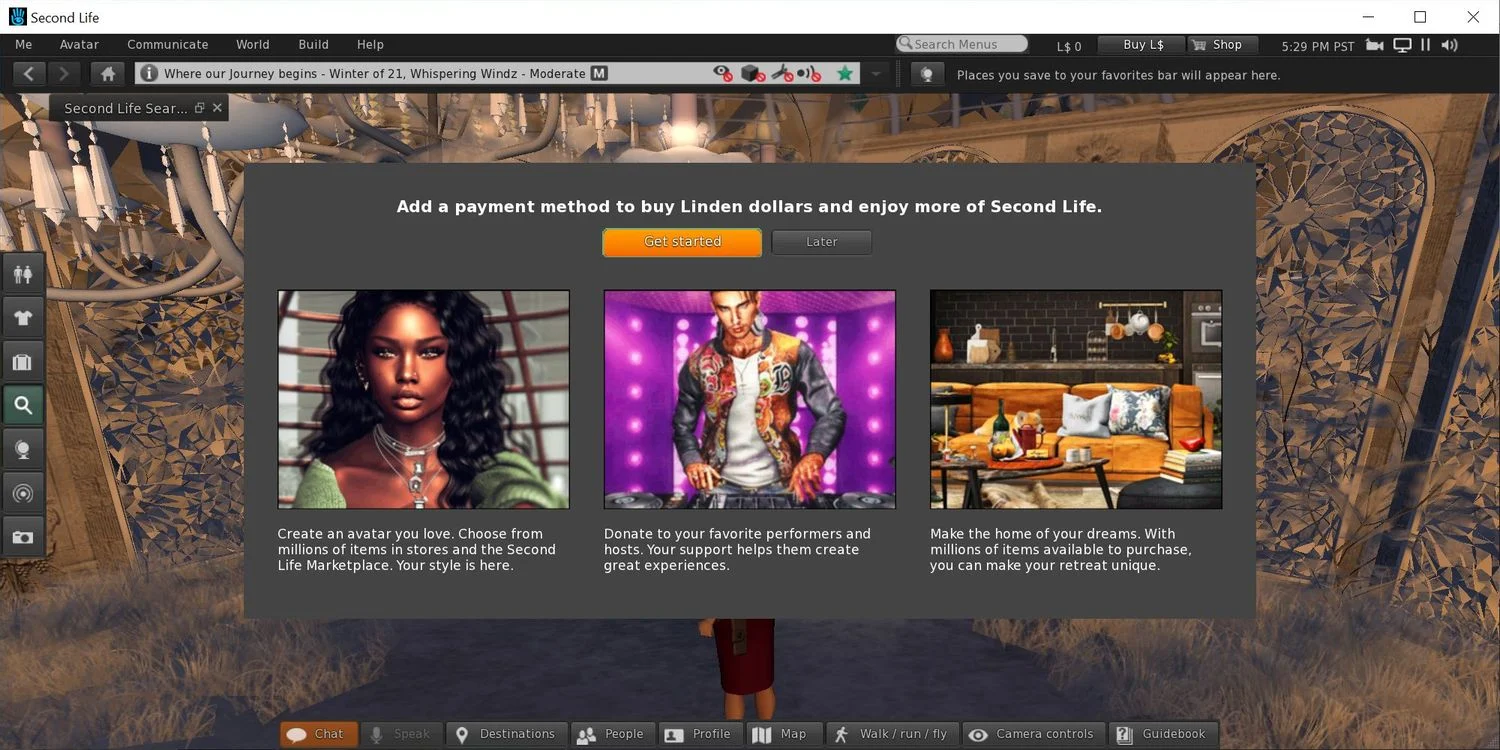Go forward with the right arrow
The width and height of the screenshot is (1500, 750).
64,74
